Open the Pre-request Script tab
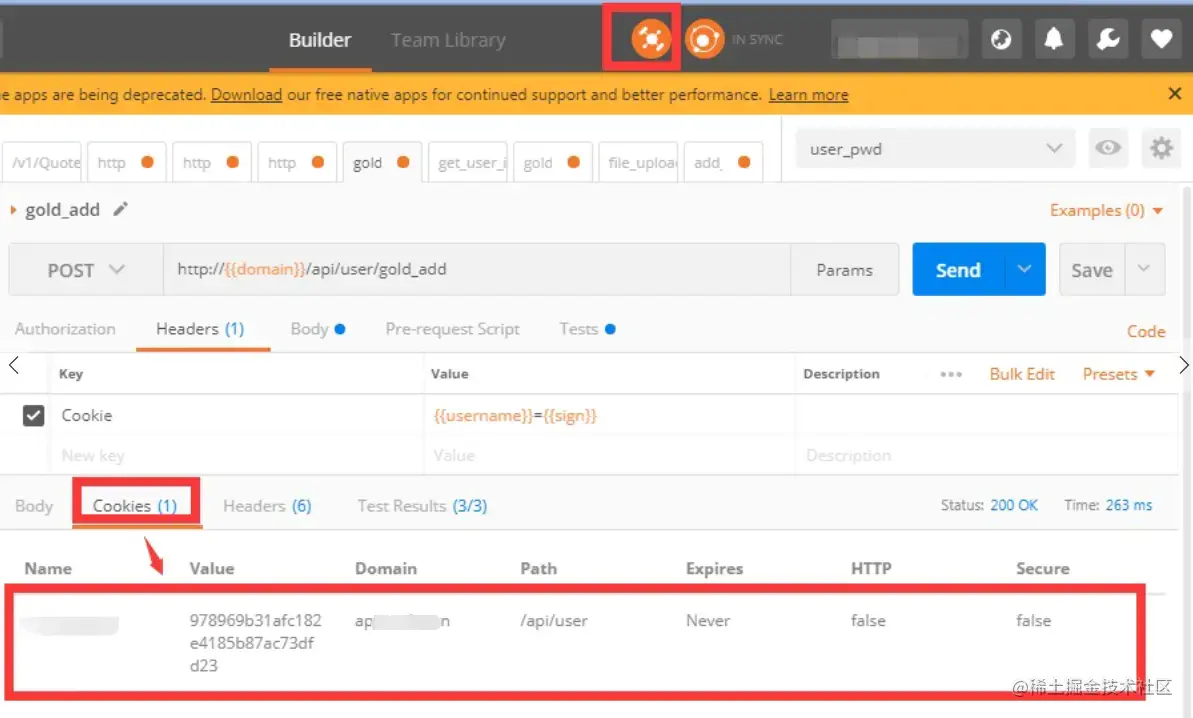1193x718 pixels. [x=452, y=329]
